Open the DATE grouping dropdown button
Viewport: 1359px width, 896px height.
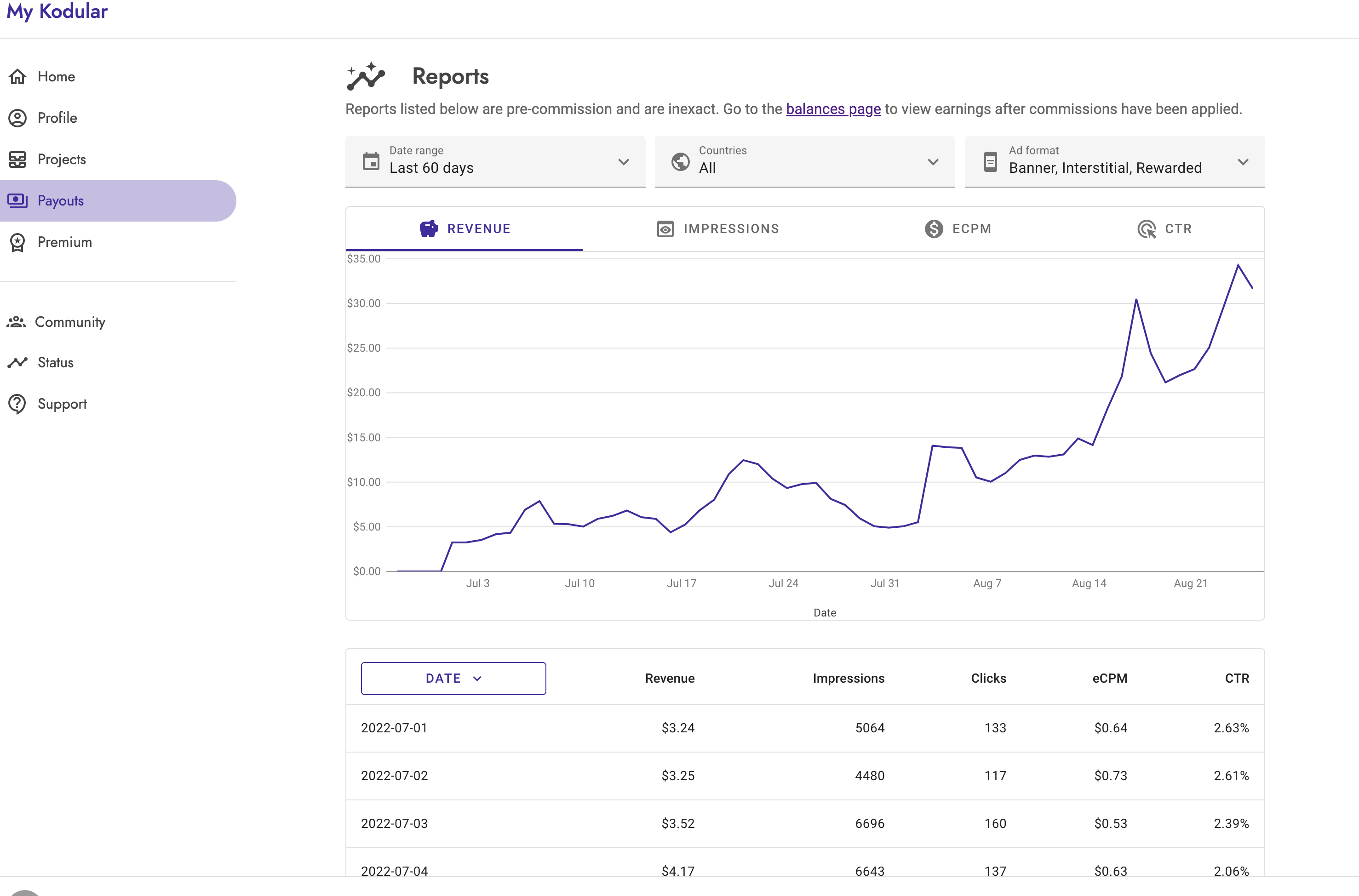click(453, 678)
